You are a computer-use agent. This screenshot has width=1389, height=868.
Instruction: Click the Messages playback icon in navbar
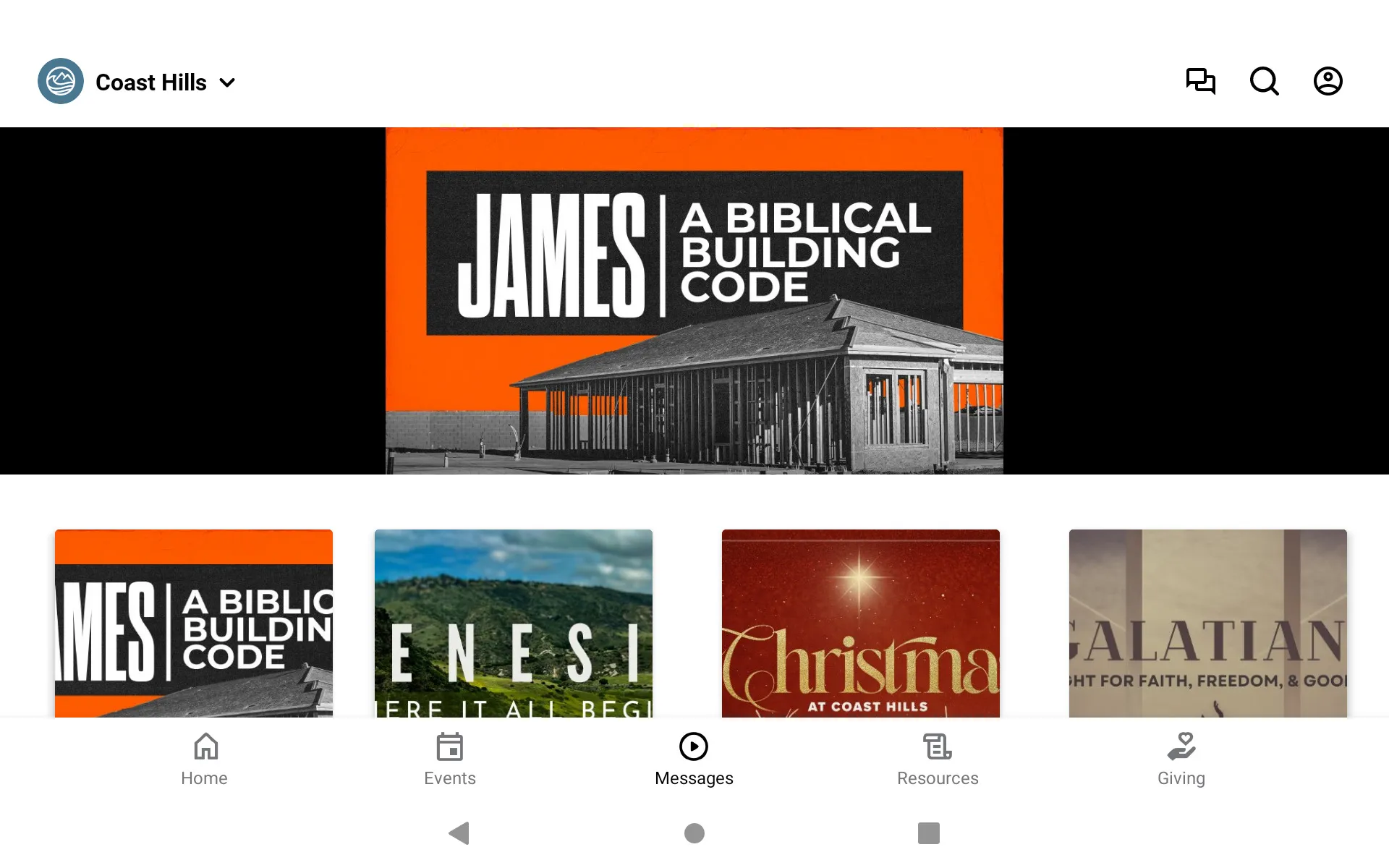coord(694,746)
